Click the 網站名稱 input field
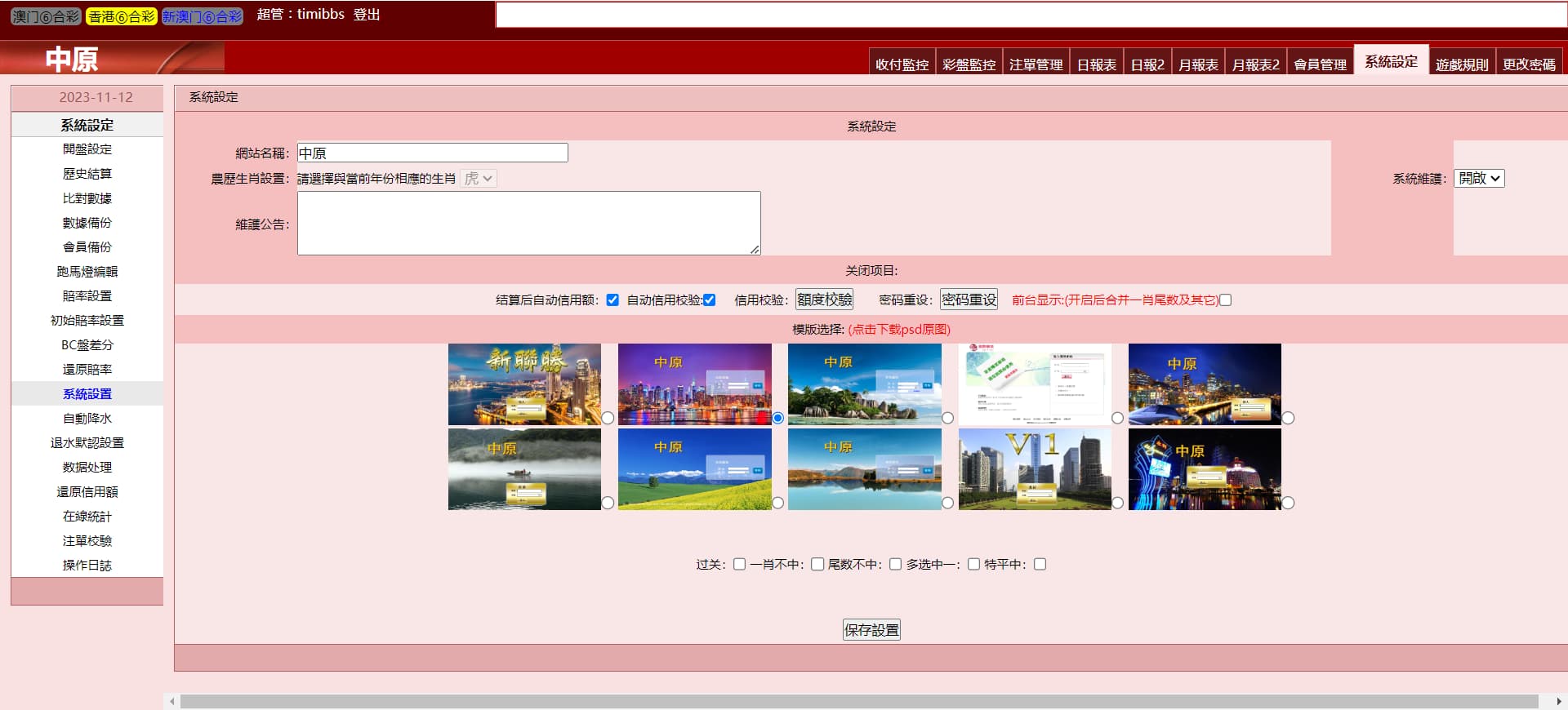 (x=432, y=153)
